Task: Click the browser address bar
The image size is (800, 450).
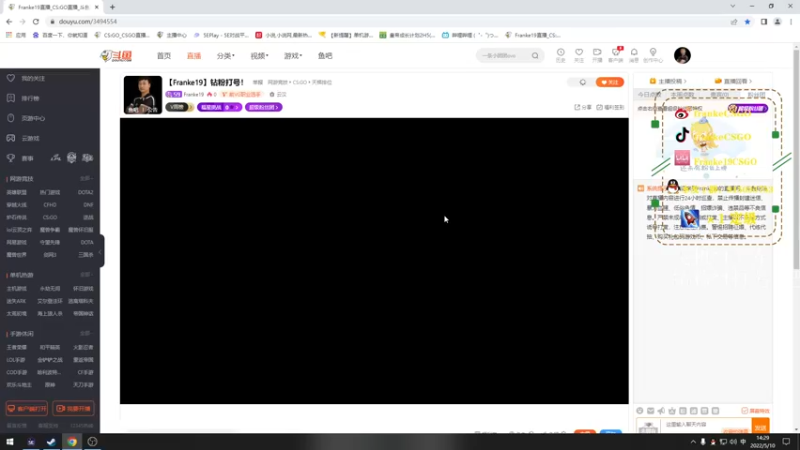Action: coord(388,21)
